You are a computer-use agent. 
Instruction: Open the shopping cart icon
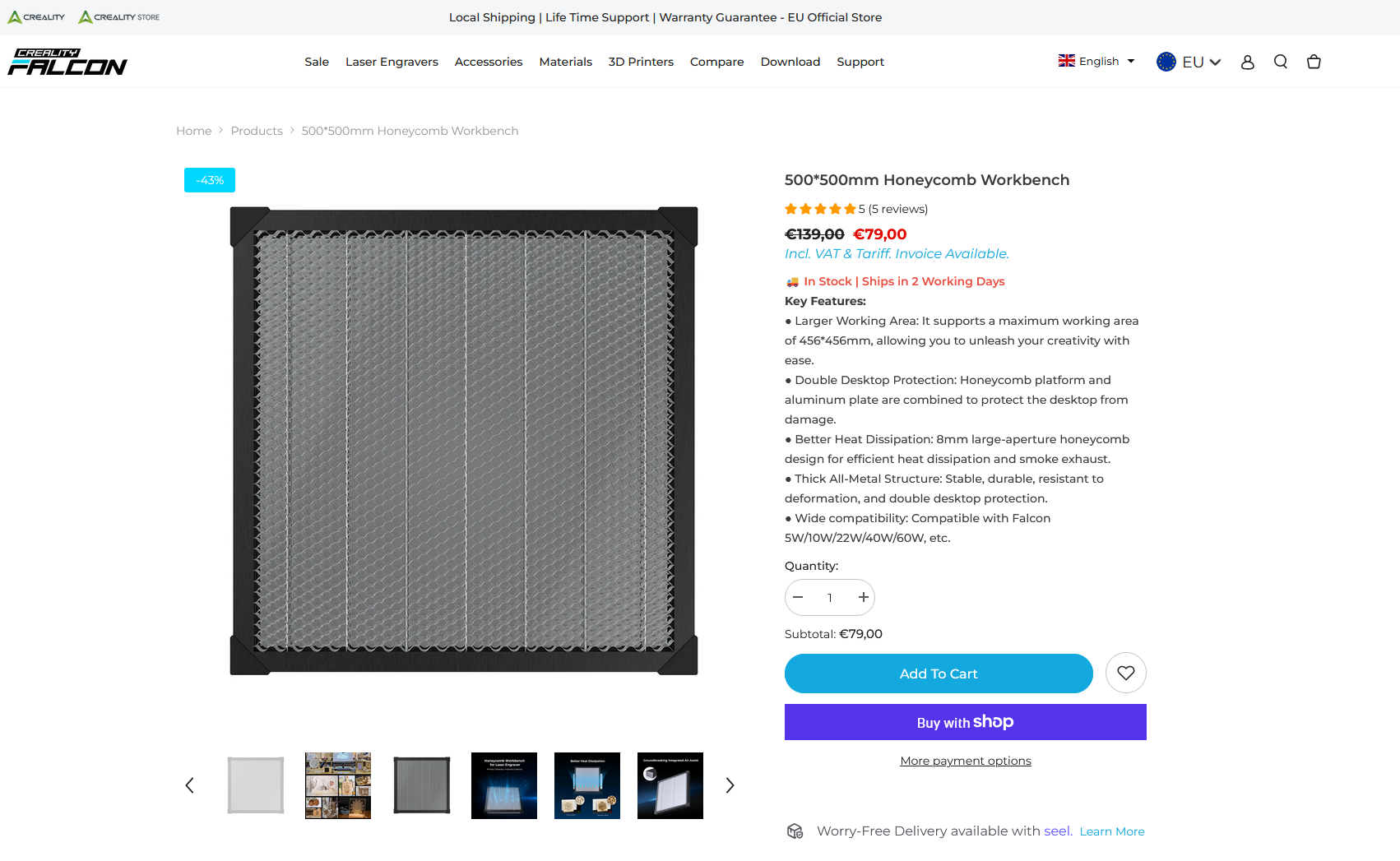(x=1314, y=62)
